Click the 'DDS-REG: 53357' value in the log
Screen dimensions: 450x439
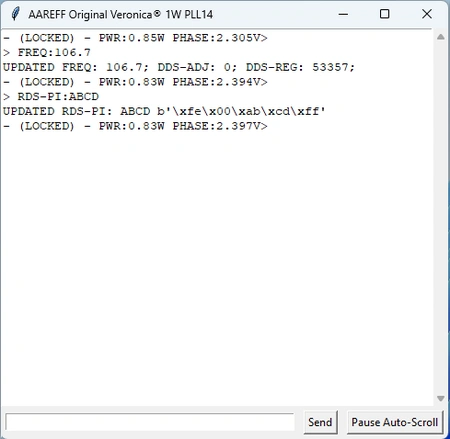pyautogui.click(x=300, y=67)
